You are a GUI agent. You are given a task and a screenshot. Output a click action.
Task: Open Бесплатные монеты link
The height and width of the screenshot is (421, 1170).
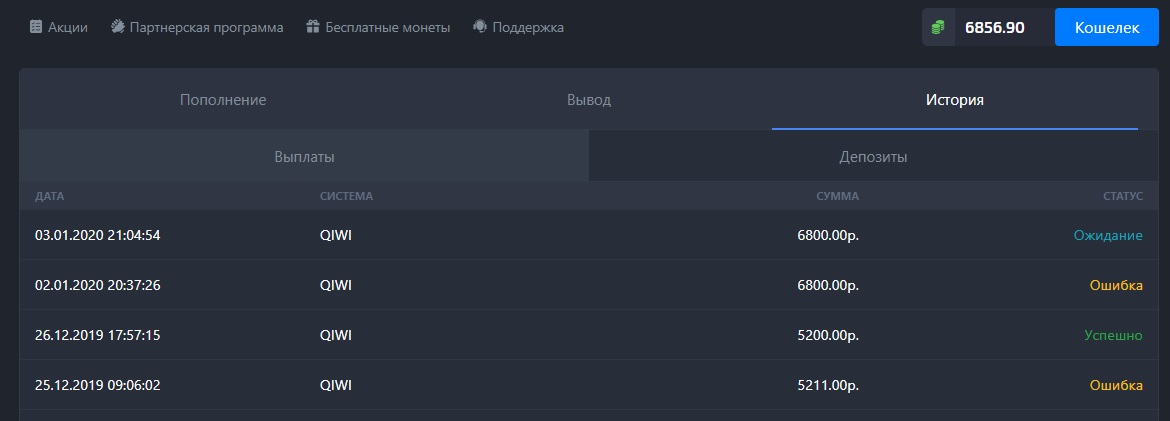(x=387, y=28)
